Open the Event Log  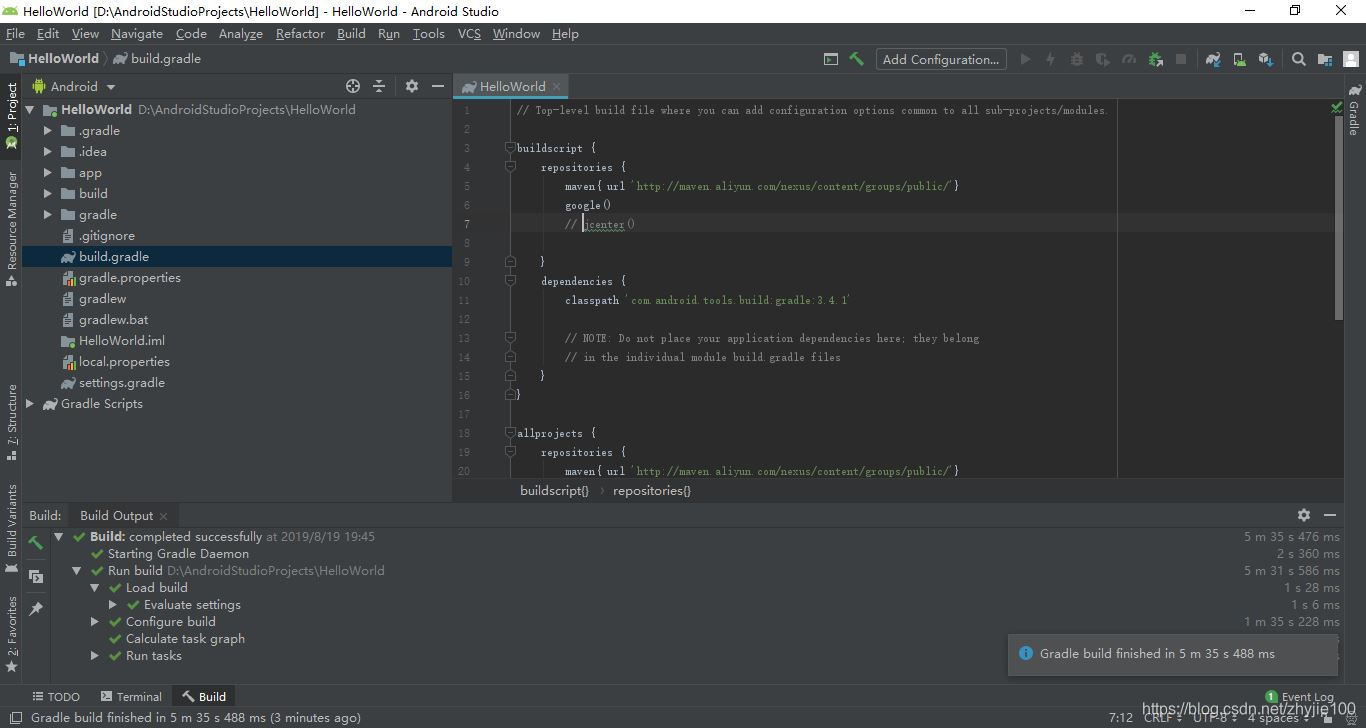tap(1300, 697)
